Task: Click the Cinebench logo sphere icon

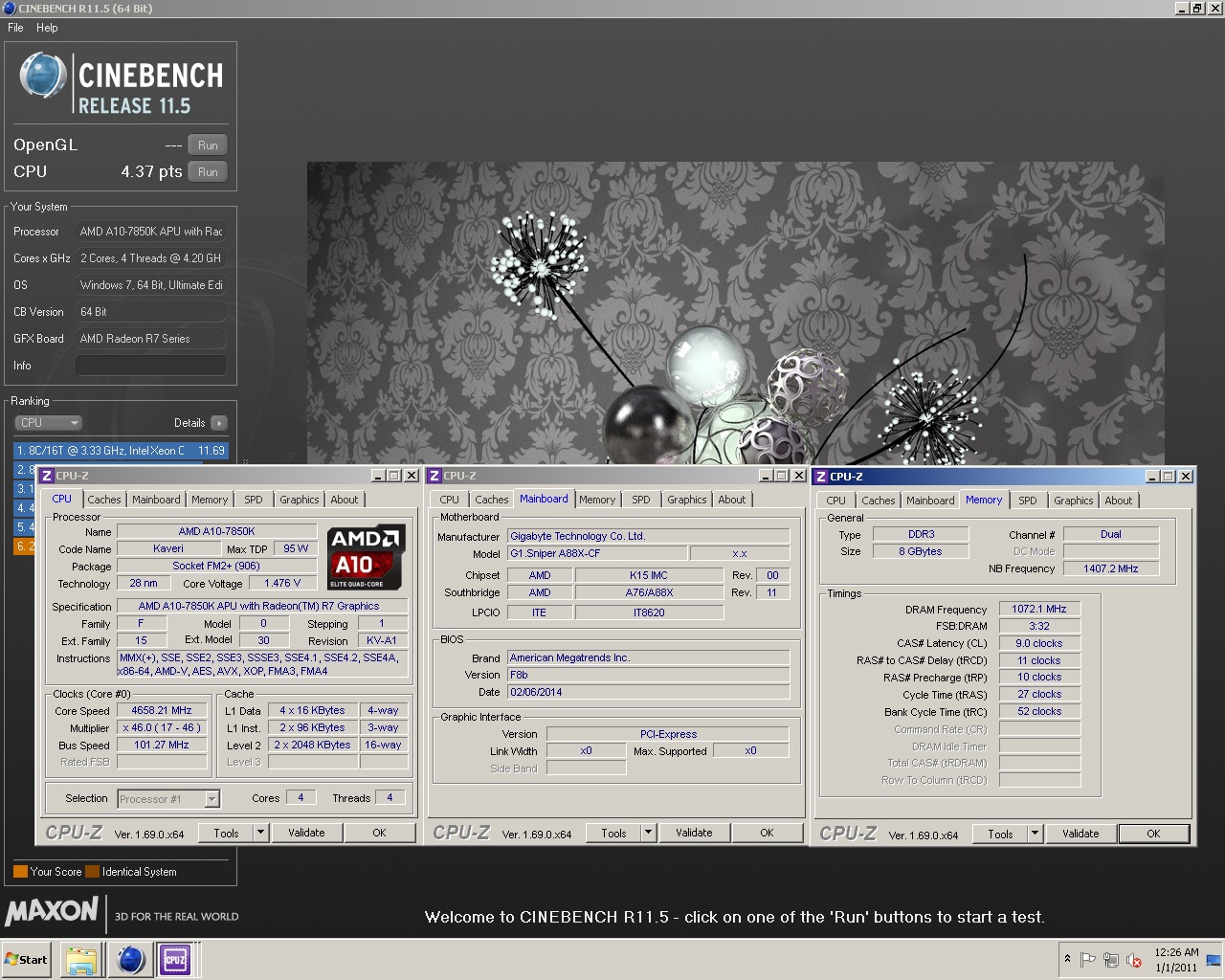Action: [x=42, y=76]
